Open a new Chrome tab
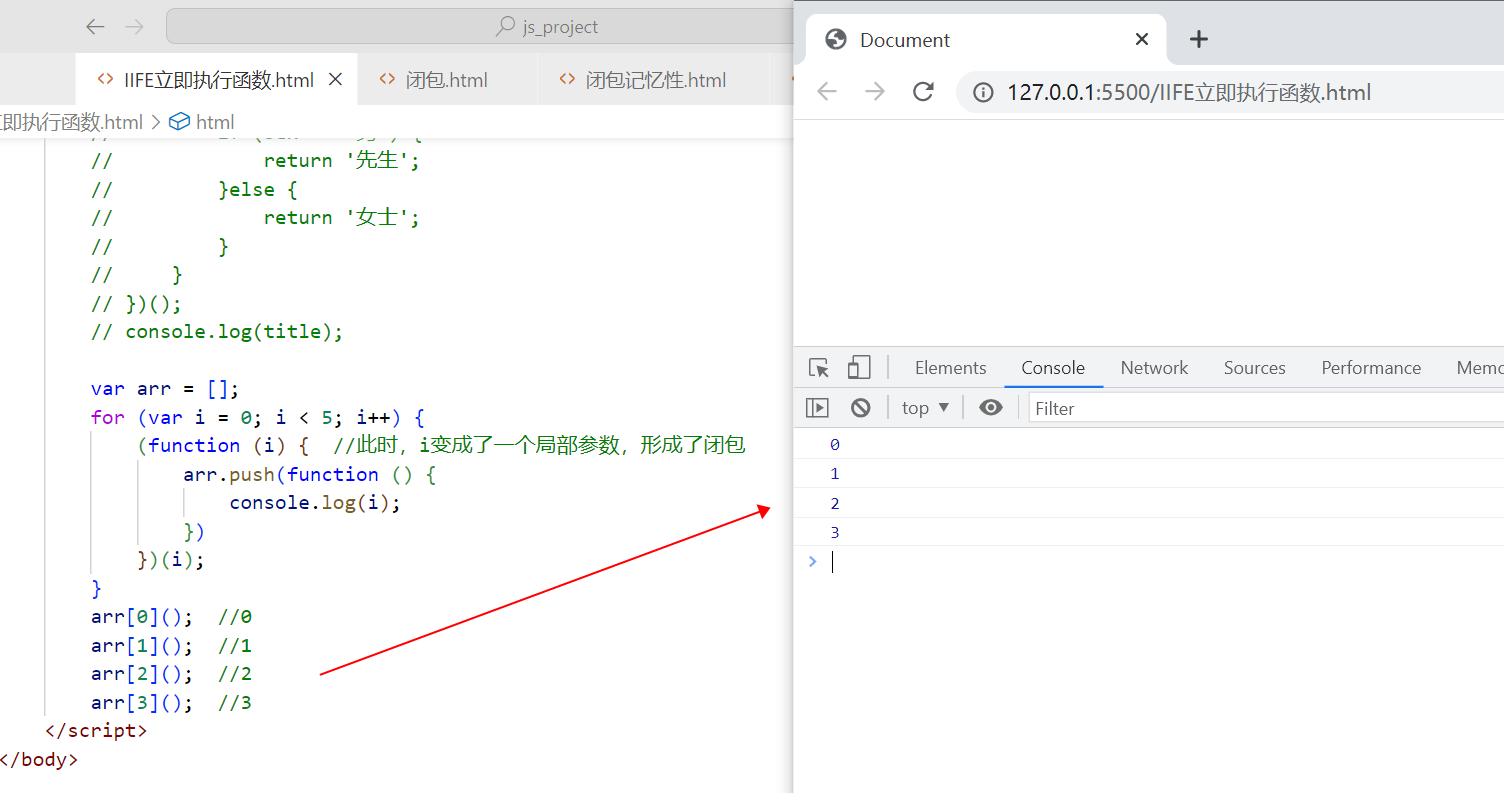Viewport: 1504px width, 793px height. (x=1199, y=40)
